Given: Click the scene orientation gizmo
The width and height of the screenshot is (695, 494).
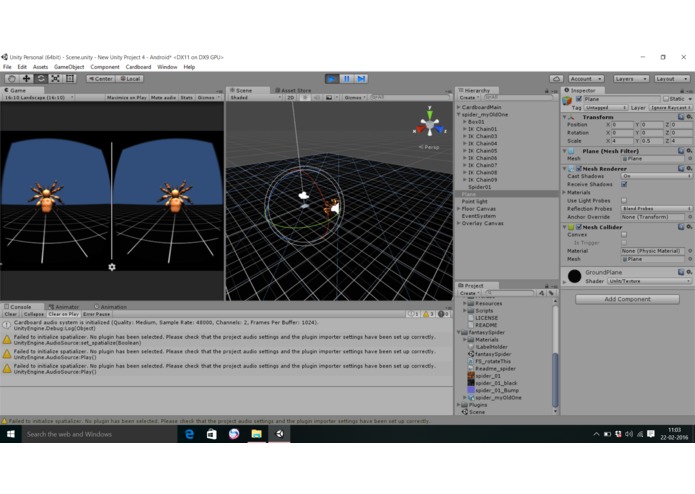Looking at the screenshot, I should coord(429,124).
